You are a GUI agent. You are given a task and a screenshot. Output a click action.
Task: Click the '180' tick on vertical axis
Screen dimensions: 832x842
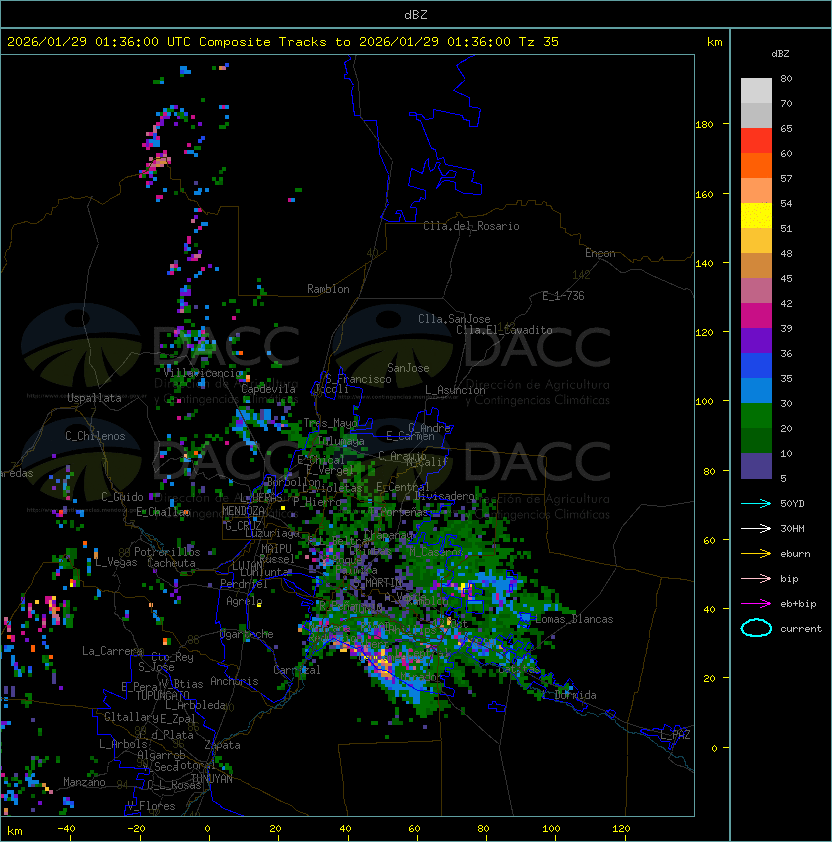pyautogui.click(x=704, y=124)
